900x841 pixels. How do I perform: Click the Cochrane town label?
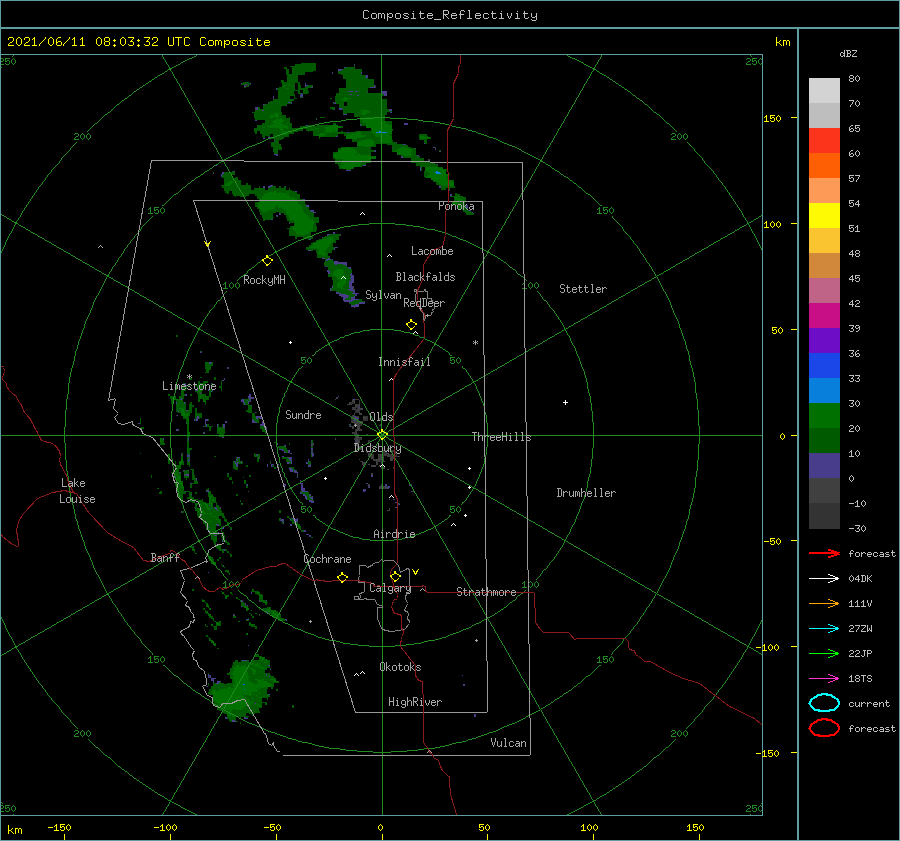coord(327,559)
